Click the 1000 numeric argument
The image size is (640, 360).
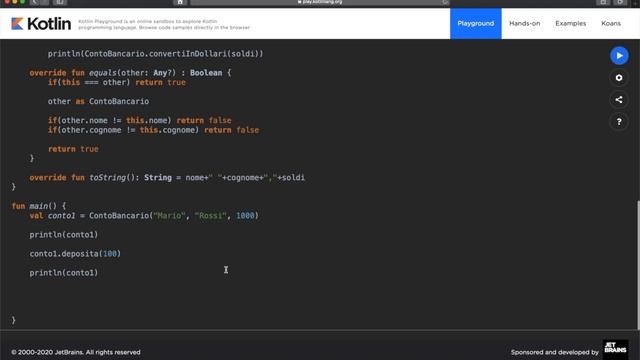pos(245,216)
